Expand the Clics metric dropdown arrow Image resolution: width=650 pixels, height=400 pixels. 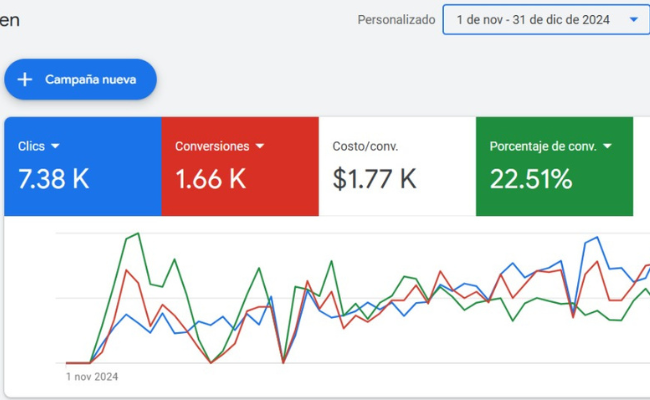pos(55,146)
